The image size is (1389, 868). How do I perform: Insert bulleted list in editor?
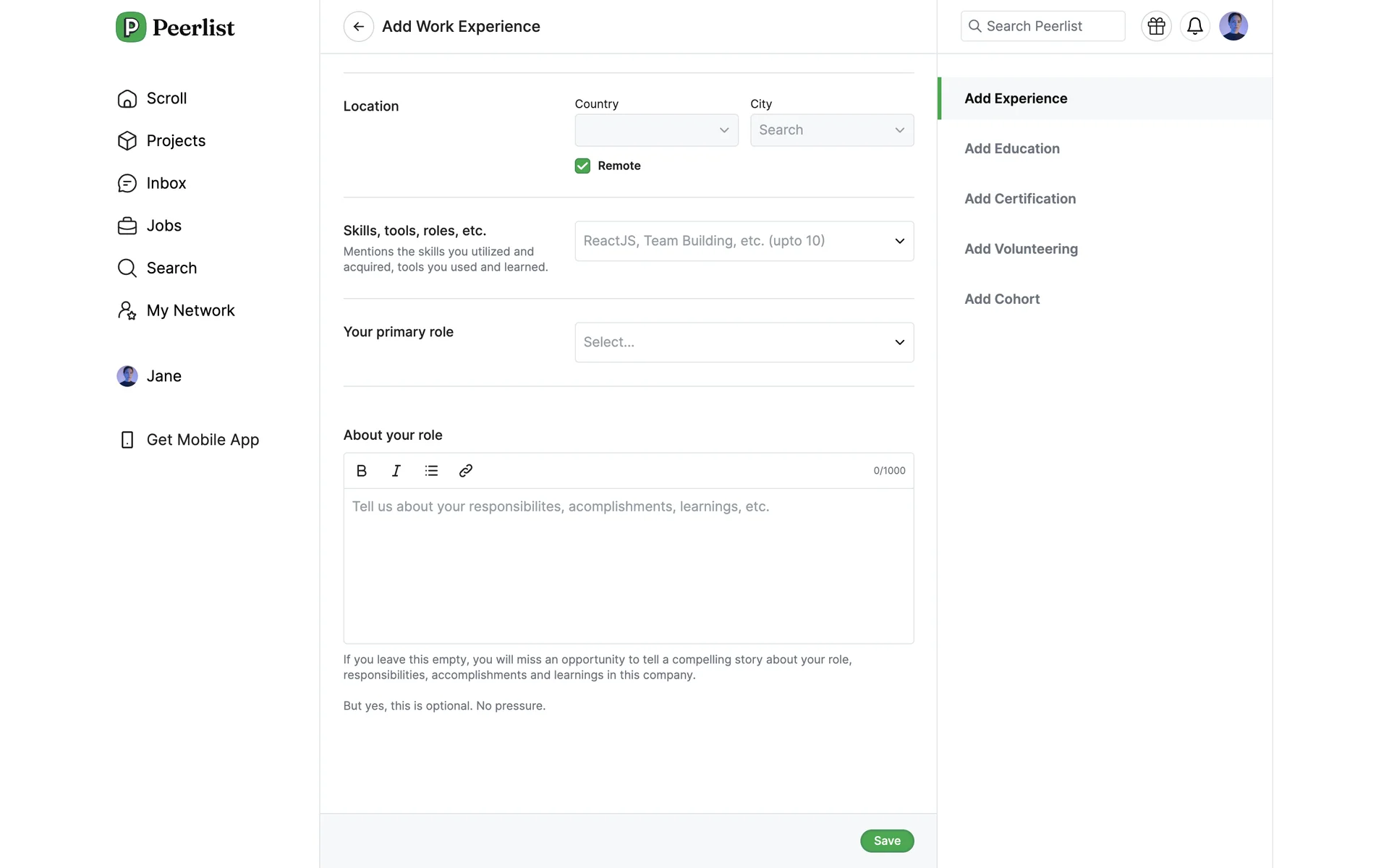click(x=431, y=471)
